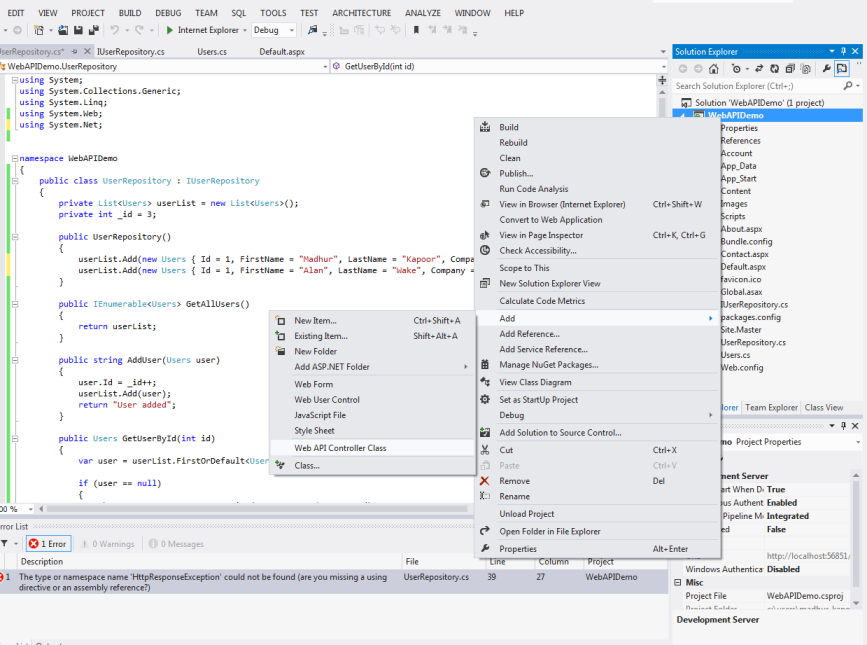
Task: Collapse All items in Solution Explorer
Action: click(x=790, y=68)
